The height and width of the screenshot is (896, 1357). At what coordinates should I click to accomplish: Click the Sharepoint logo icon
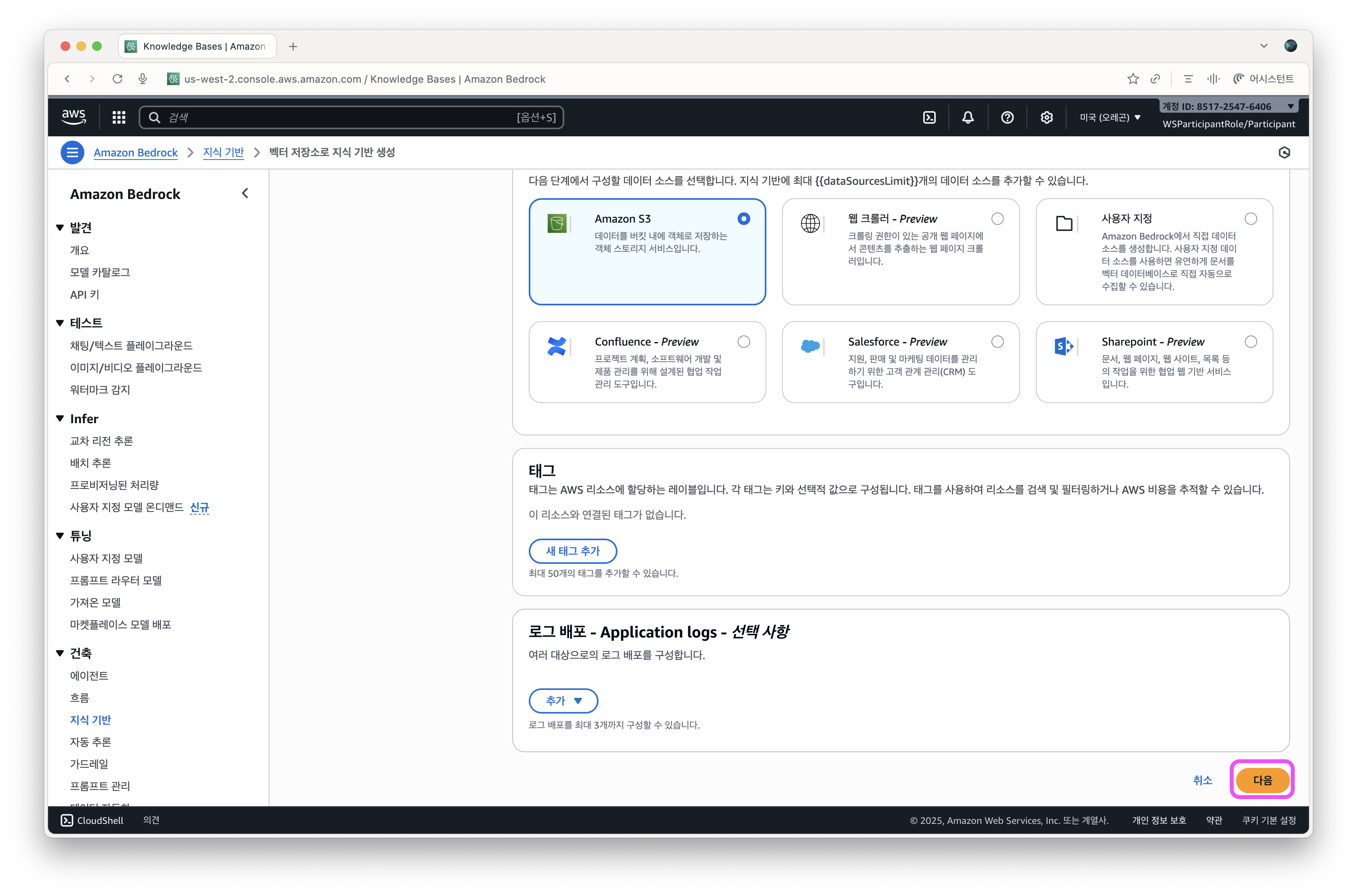[1064, 346]
